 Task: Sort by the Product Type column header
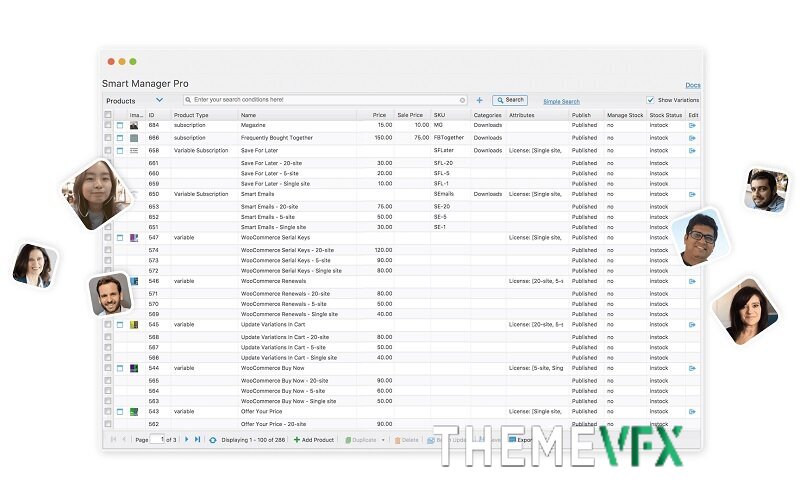(191, 115)
